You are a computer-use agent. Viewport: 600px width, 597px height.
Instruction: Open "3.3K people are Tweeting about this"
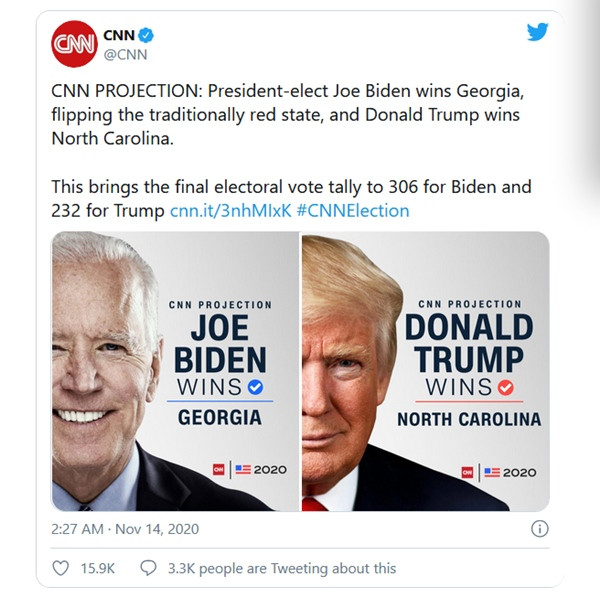[x=281, y=568]
